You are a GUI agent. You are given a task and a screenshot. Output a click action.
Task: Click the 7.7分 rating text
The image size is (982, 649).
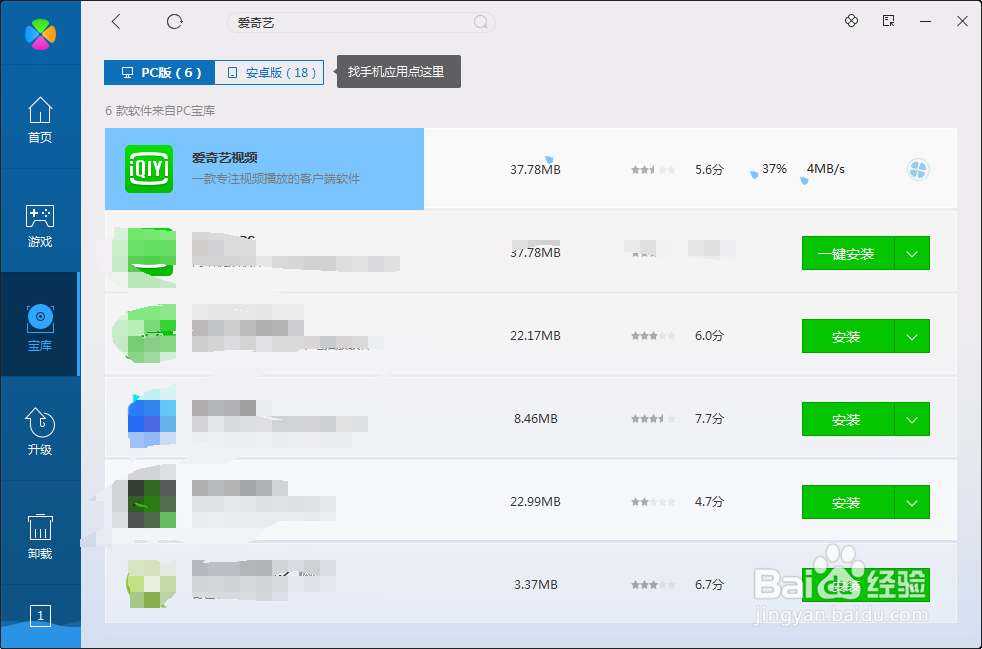709,418
